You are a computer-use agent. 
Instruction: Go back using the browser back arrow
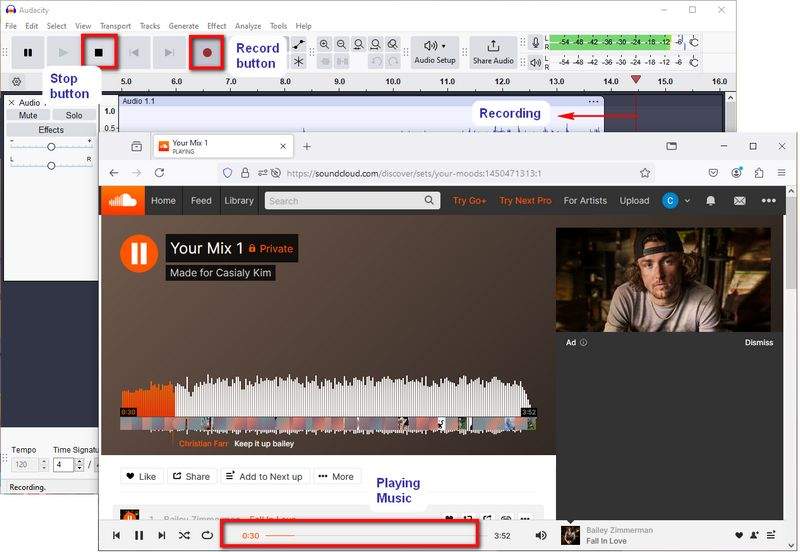114,173
